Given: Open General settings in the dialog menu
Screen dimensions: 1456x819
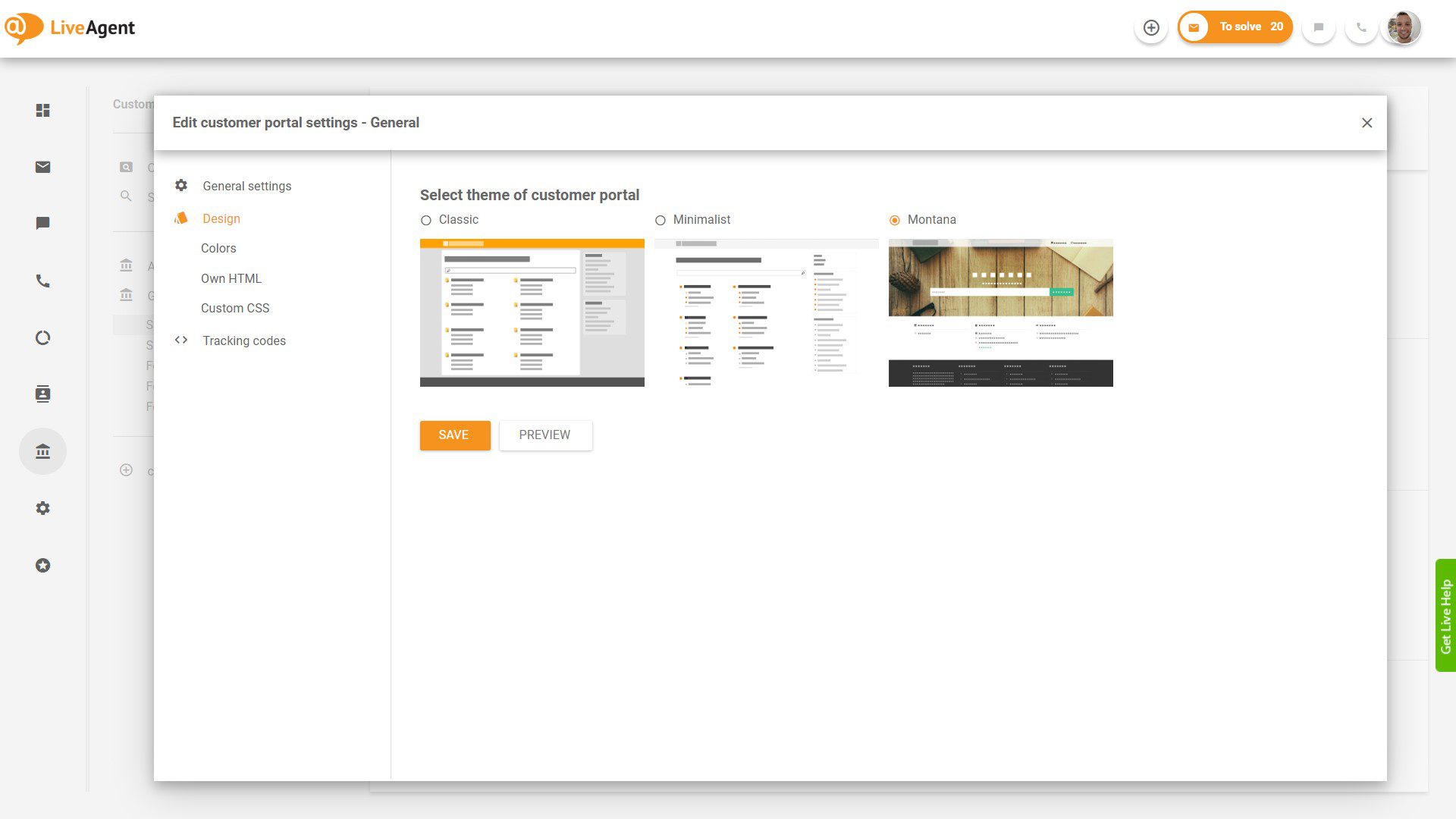Looking at the screenshot, I should point(246,186).
